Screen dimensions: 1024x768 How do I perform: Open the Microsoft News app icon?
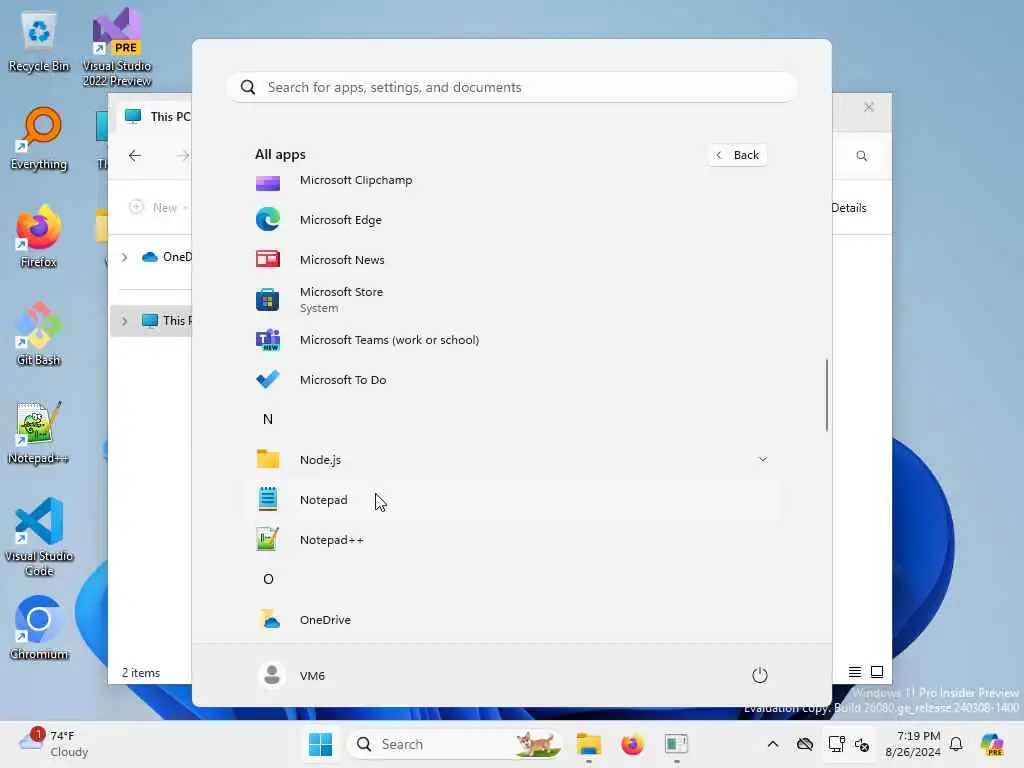tap(268, 259)
